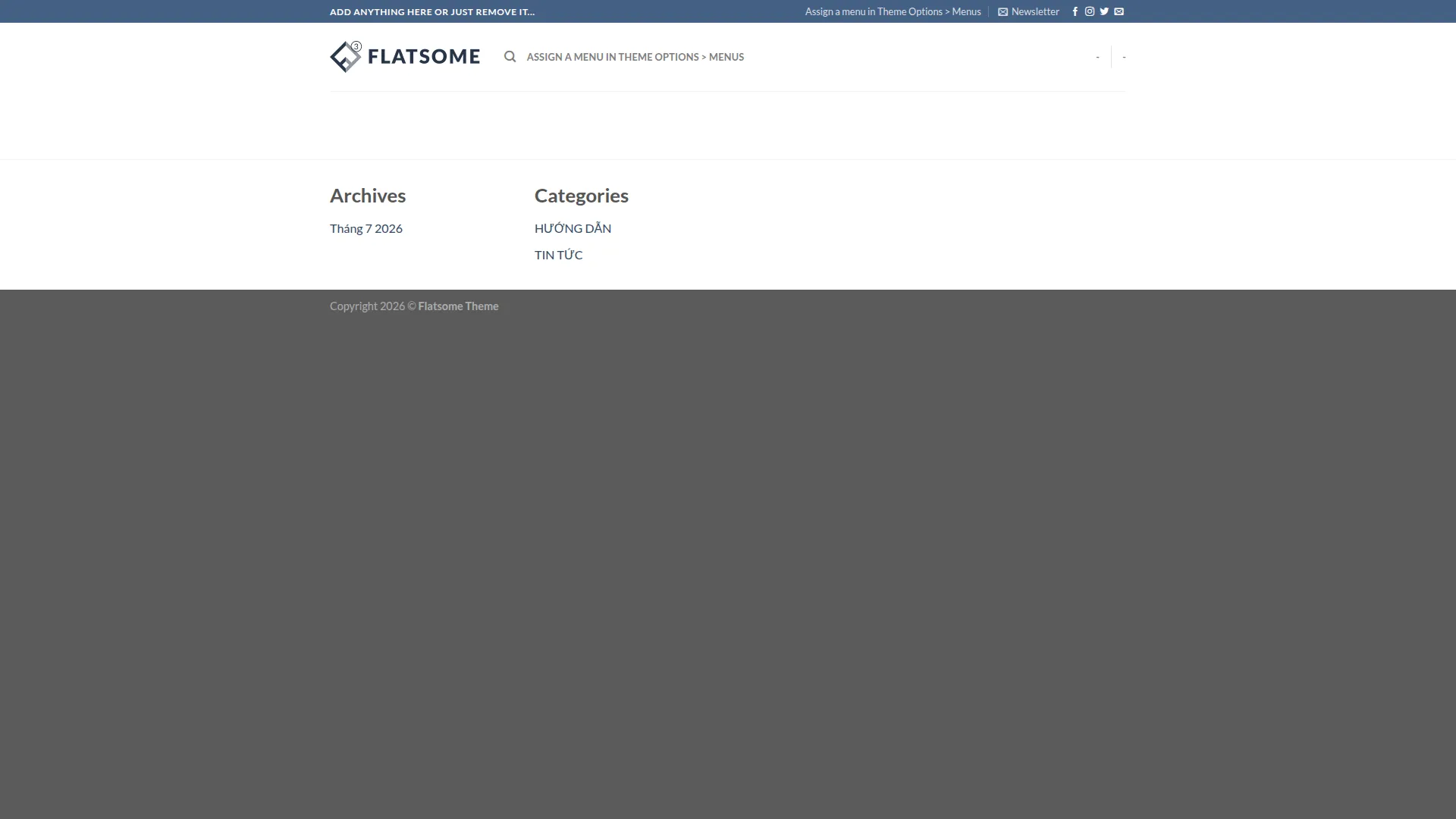Image resolution: width=1456 pixels, height=819 pixels.
Task: Click the Flatsome logo
Action: (405, 57)
